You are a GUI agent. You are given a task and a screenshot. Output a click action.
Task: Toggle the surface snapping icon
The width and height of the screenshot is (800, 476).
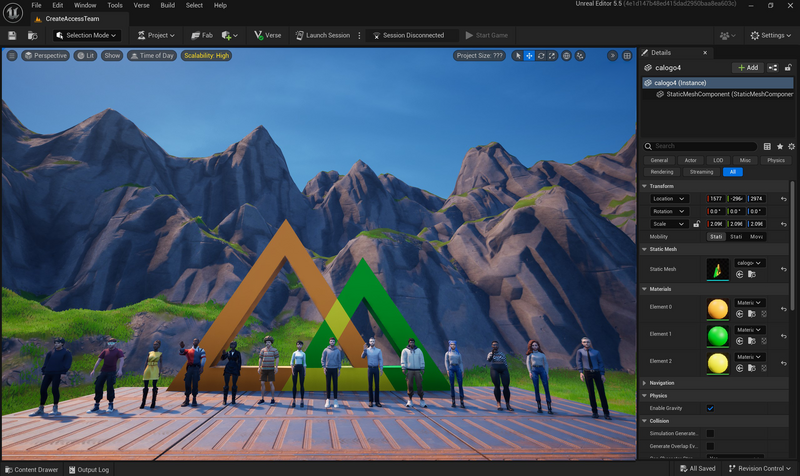tap(580, 56)
